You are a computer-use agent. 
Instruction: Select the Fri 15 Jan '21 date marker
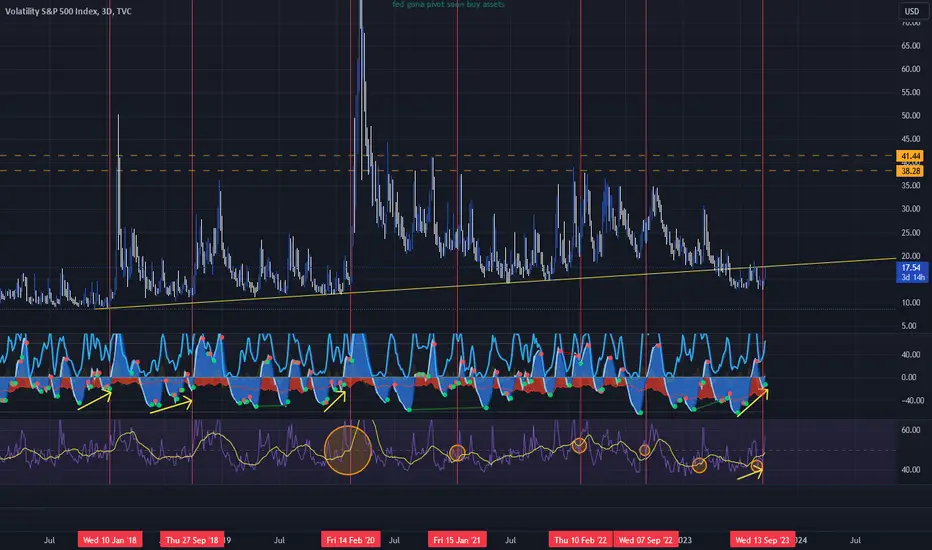(457, 540)
